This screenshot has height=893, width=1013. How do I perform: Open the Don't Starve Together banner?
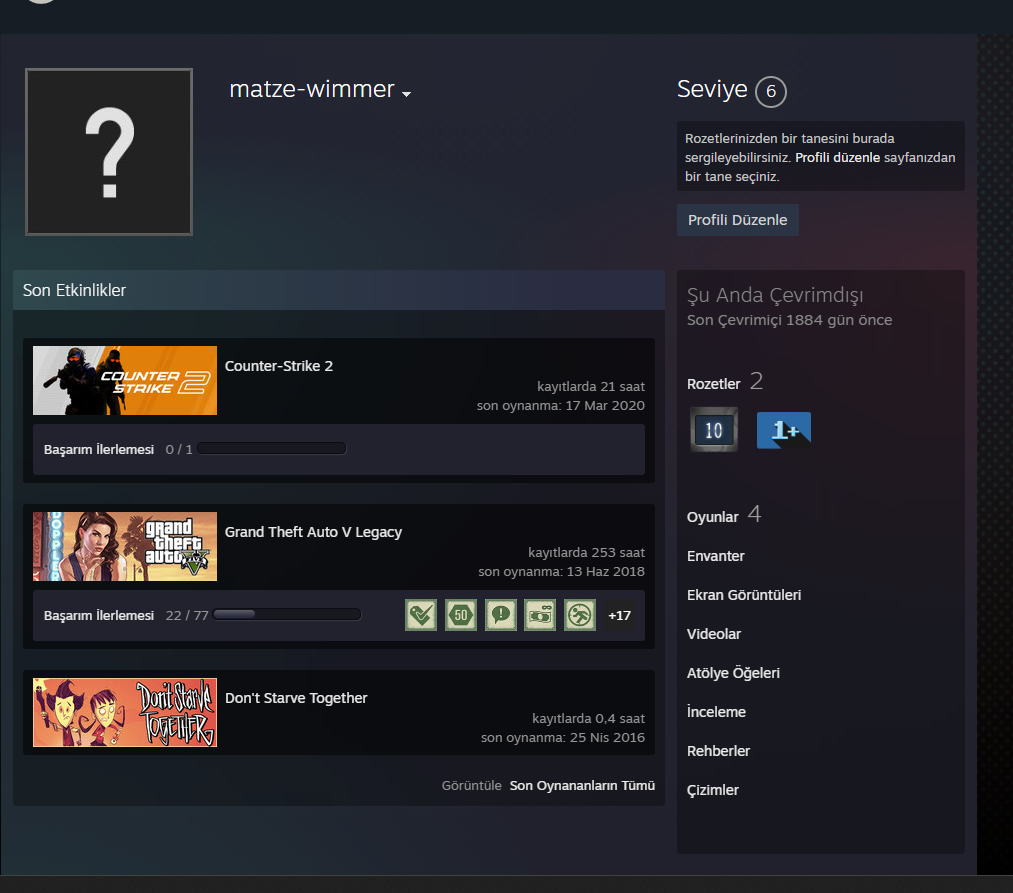tap(125, 713)
